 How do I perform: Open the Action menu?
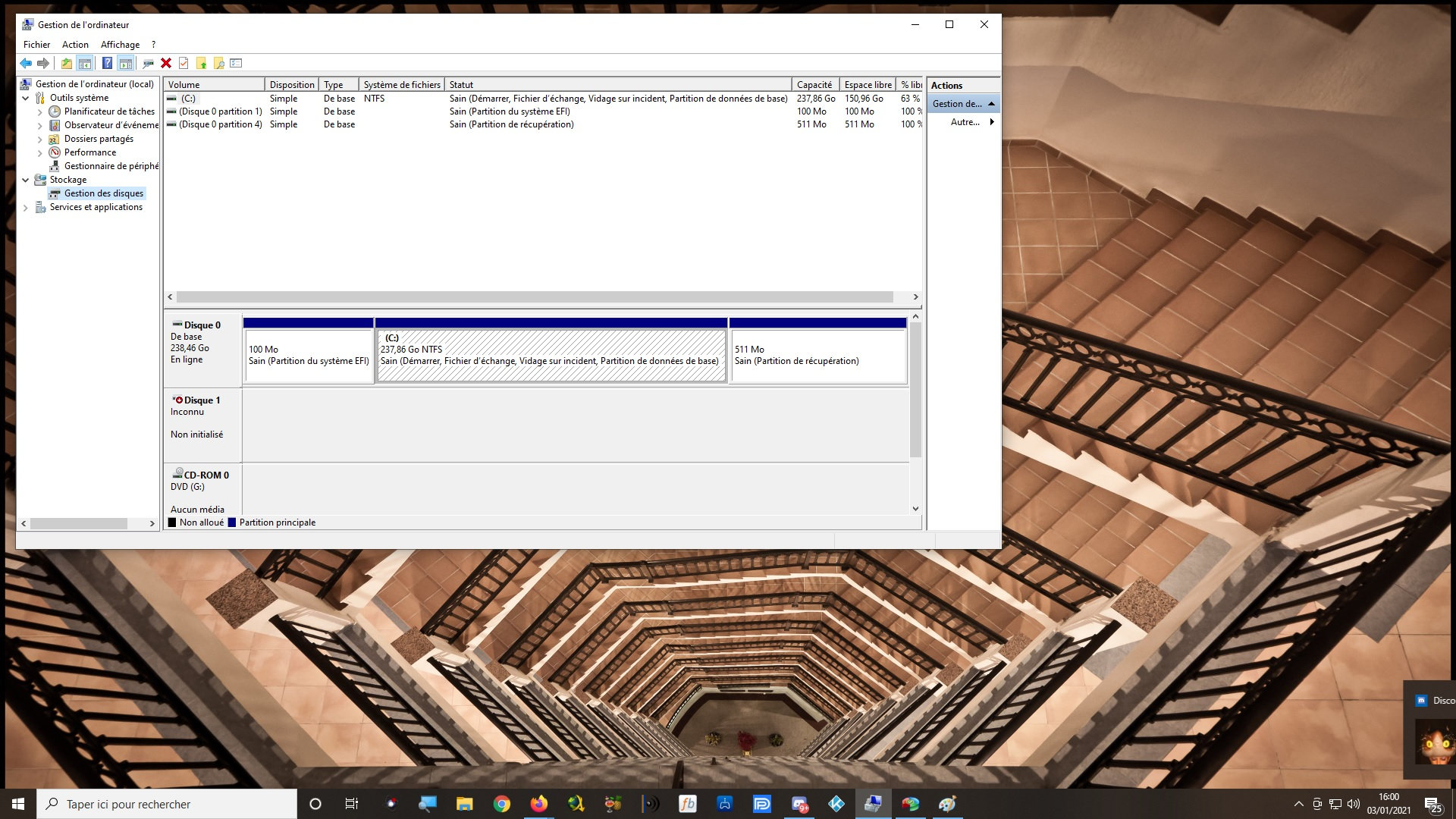pyautogui.click(x=75, y=45)
